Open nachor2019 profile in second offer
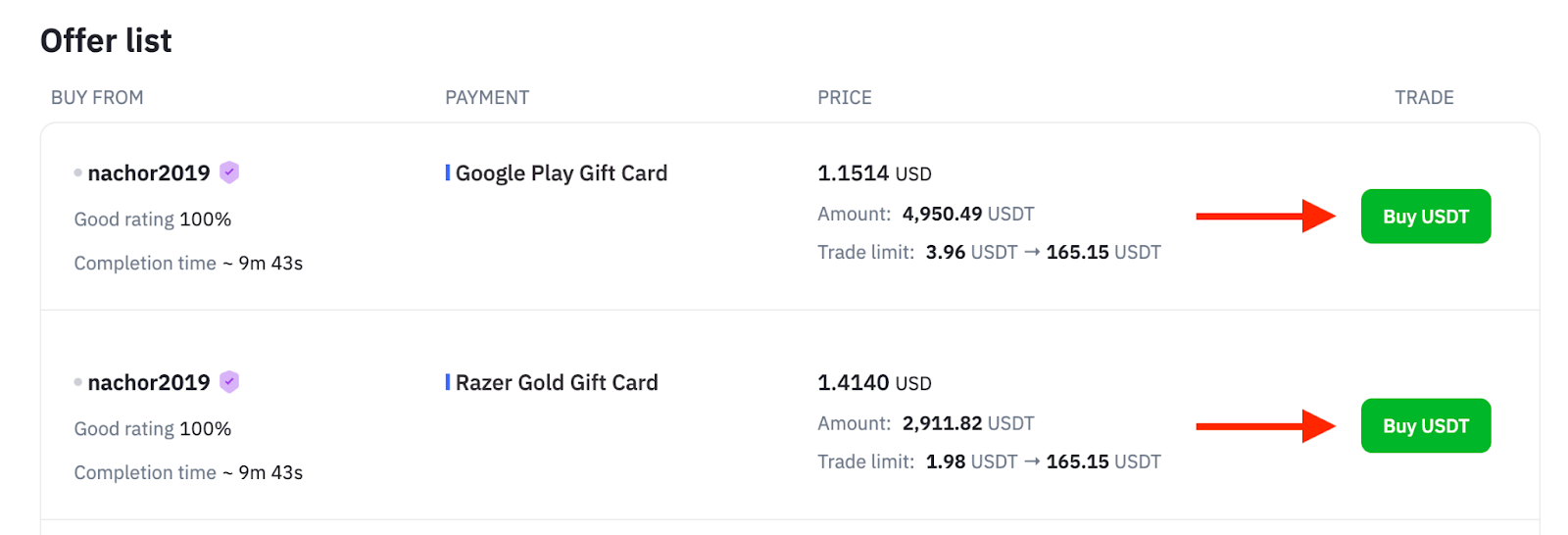Image resolution: width=1568 pixels, height=535 pixels. pyautogui.click(x=149, y=383)
